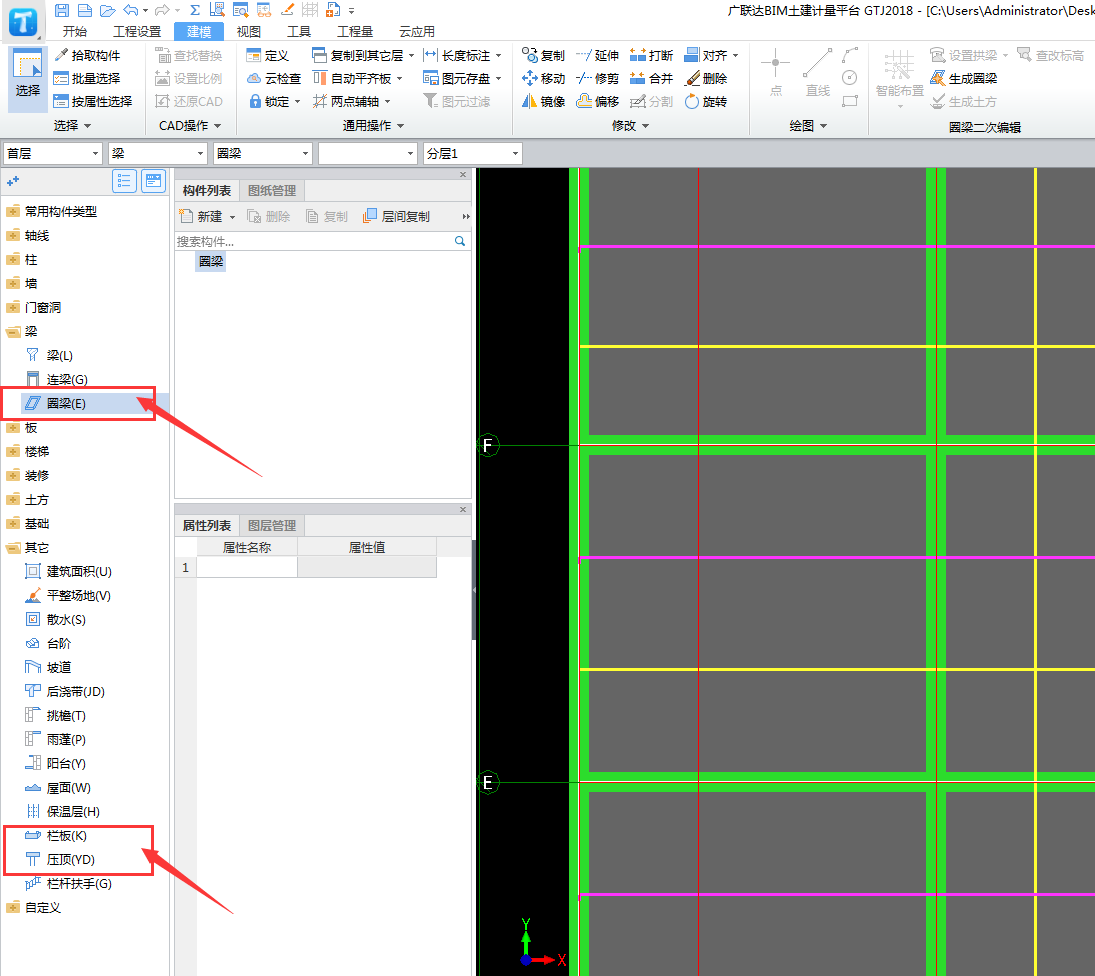Click the 锁定 lock tool
The height and width of the screenshot is (976, 1095).
tap(274, 101)
